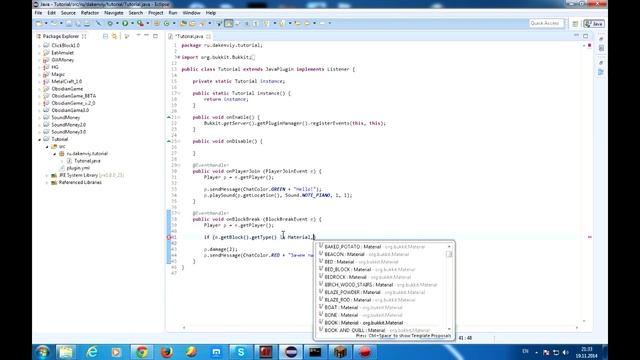Image resolution: width=640 pixels, height=360 pixels.
Task: Choose BOOK : Material from autocomplete list
Action: 383,323
